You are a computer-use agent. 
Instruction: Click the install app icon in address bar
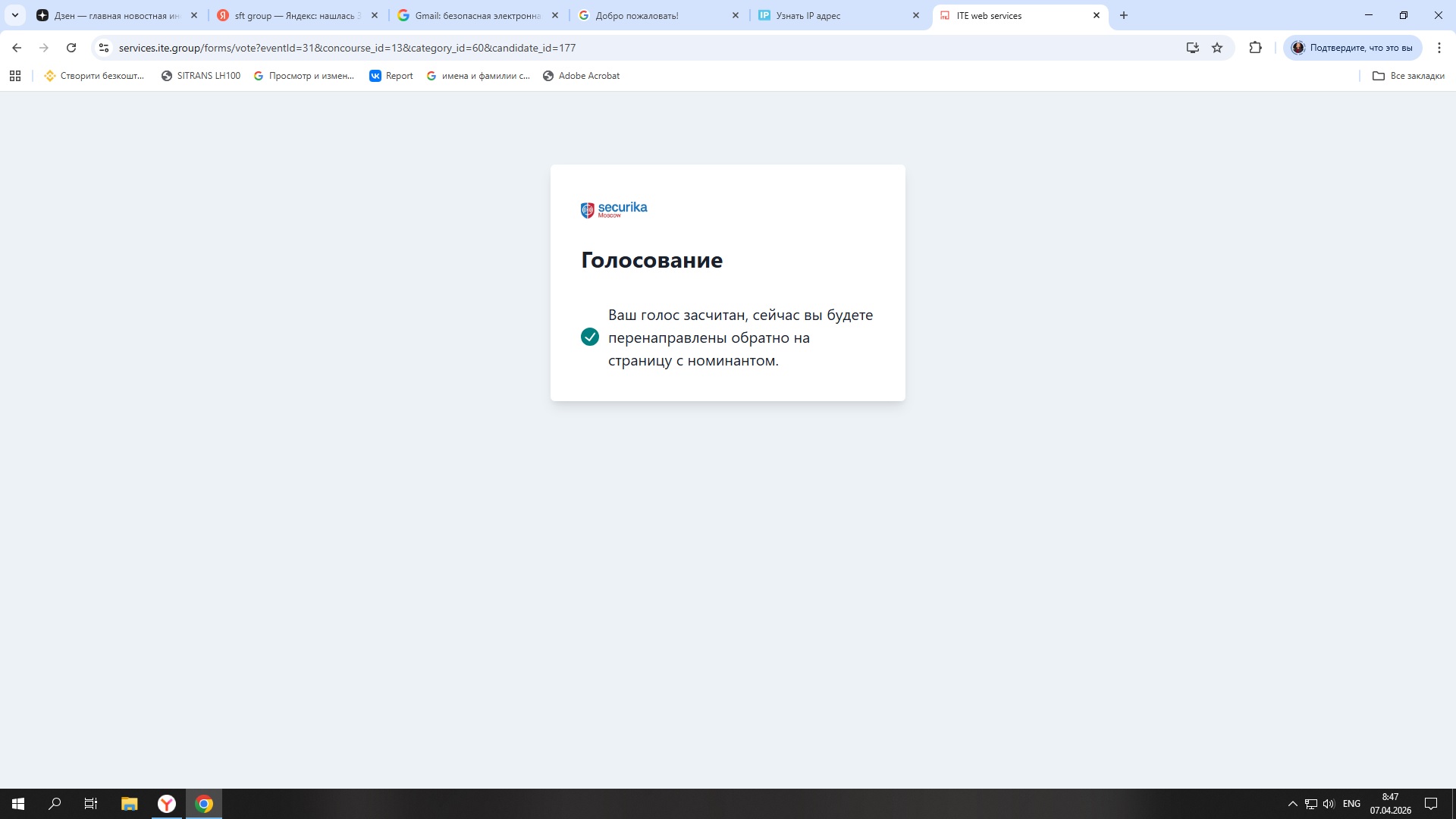point(1192,48)
